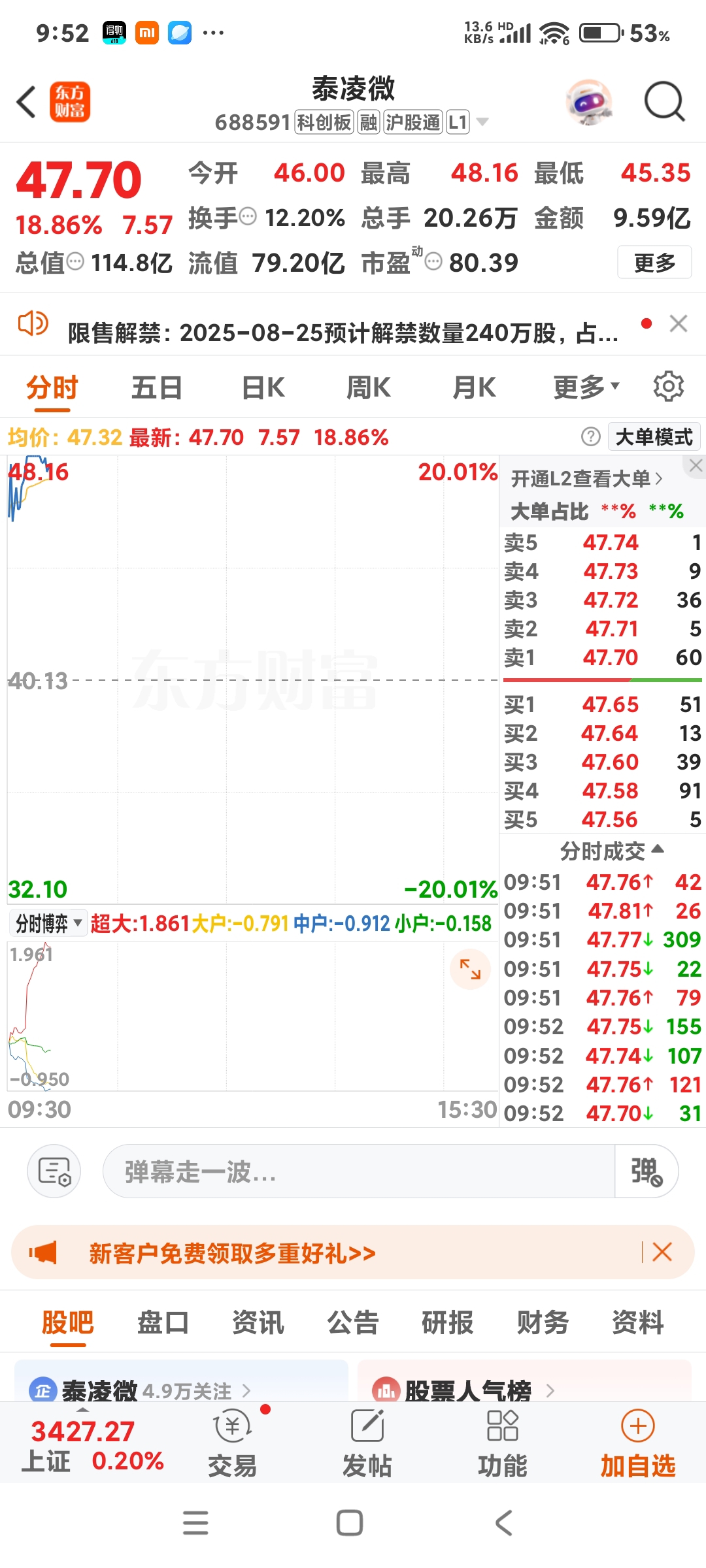Open 上证 index 3427.27 ticker
This screenshot has width=706, height=1568.
pos(93,1446)
